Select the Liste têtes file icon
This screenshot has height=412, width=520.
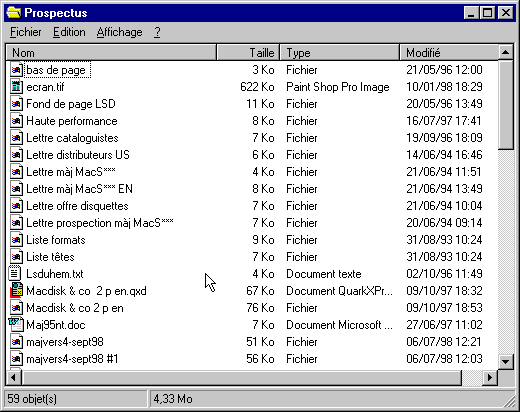[16, 257]
